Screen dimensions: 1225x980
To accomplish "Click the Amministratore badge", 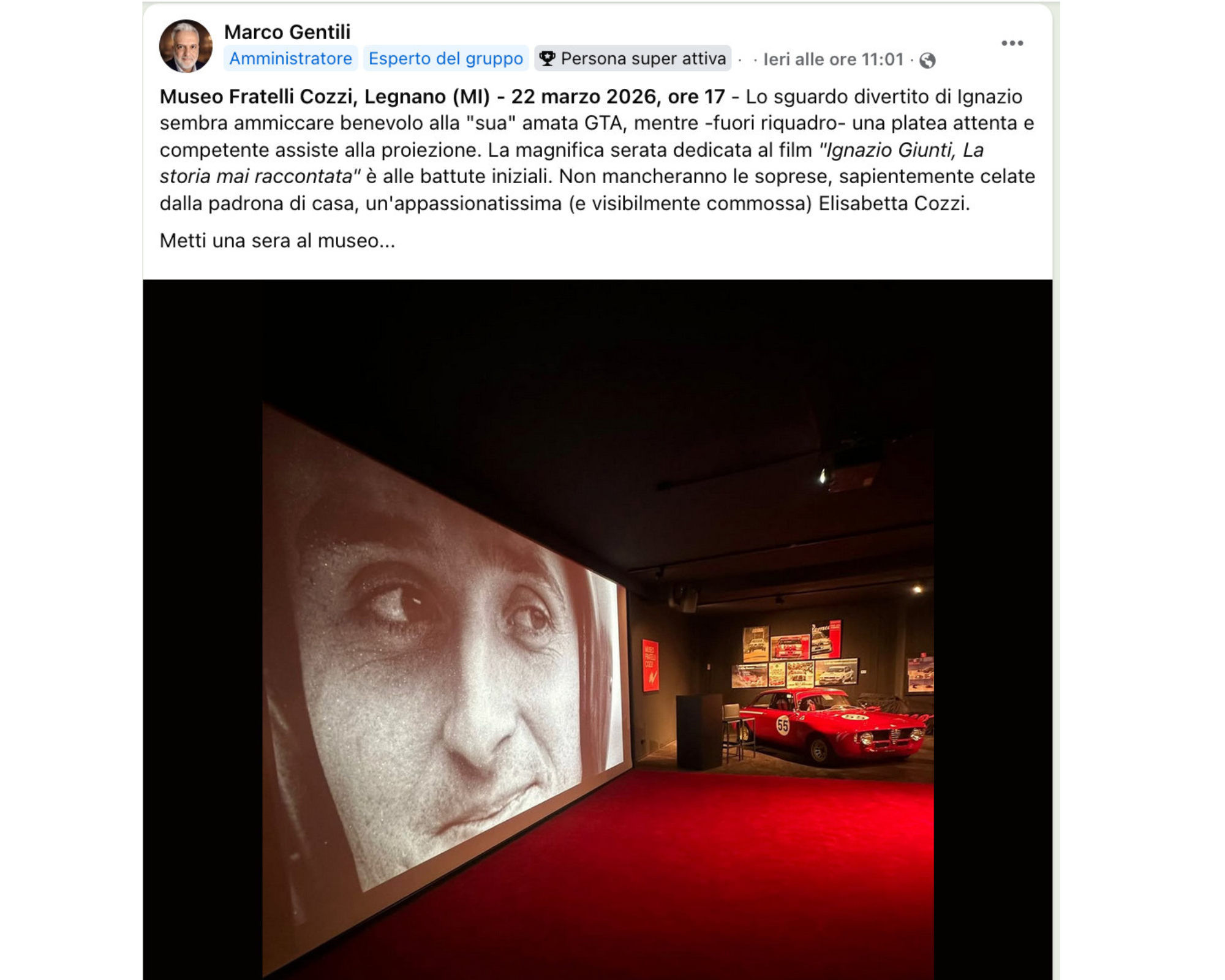I will (x=290, y=58).
